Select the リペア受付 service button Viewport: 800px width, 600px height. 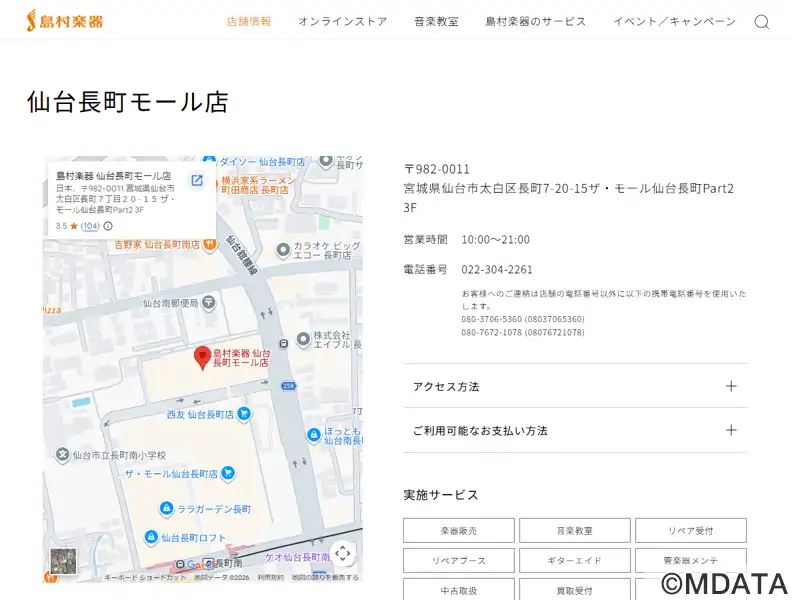[x=690, y=531]
